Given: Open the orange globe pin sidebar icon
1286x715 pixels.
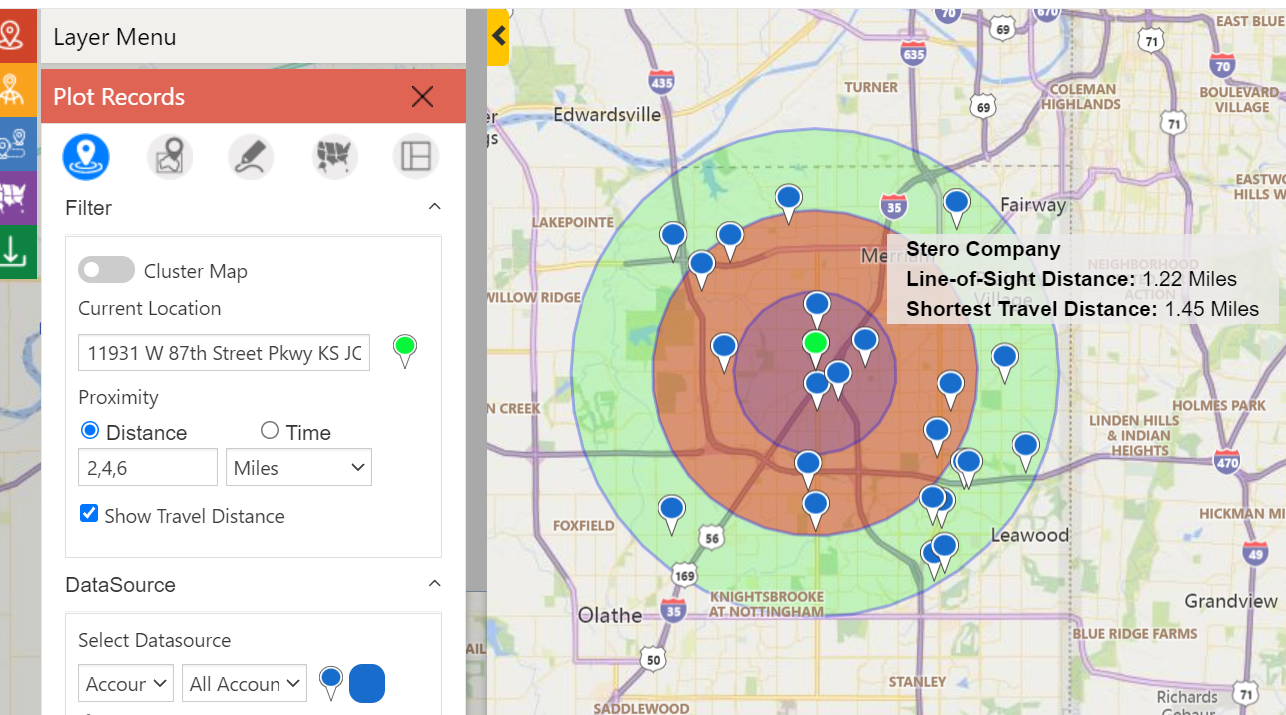Looking at the screenshot, I should tap(14, 90).
